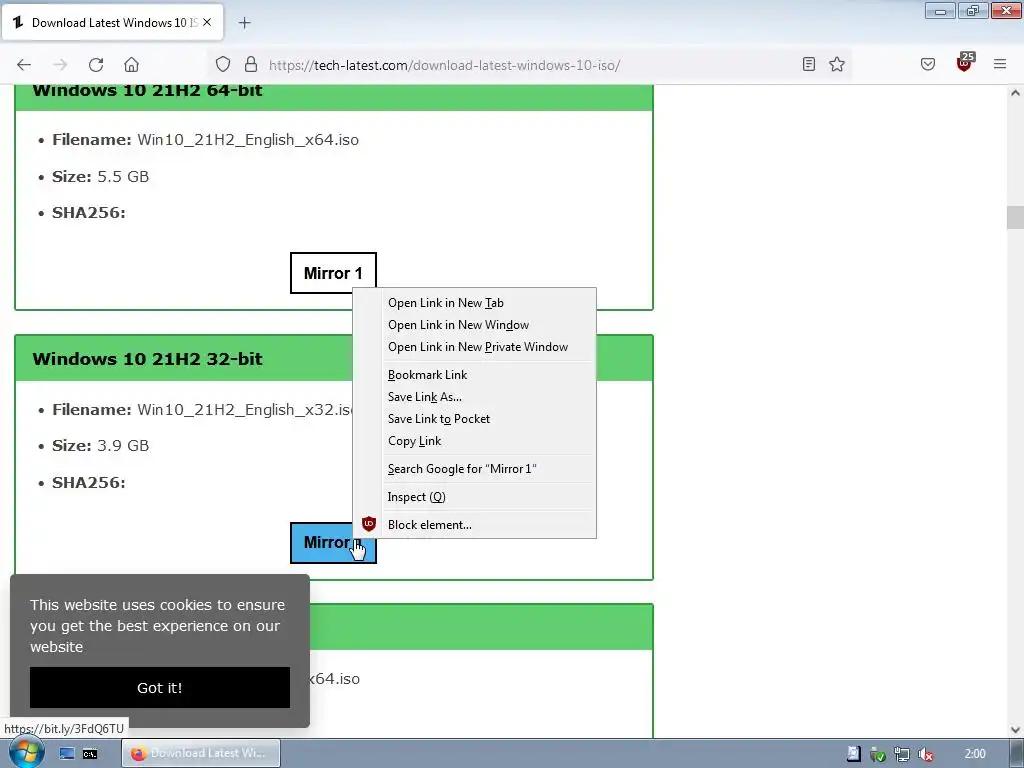Click scrollbar up arrow
Viewport: 1024px width, 768px height.
[x=1015, y=93]
